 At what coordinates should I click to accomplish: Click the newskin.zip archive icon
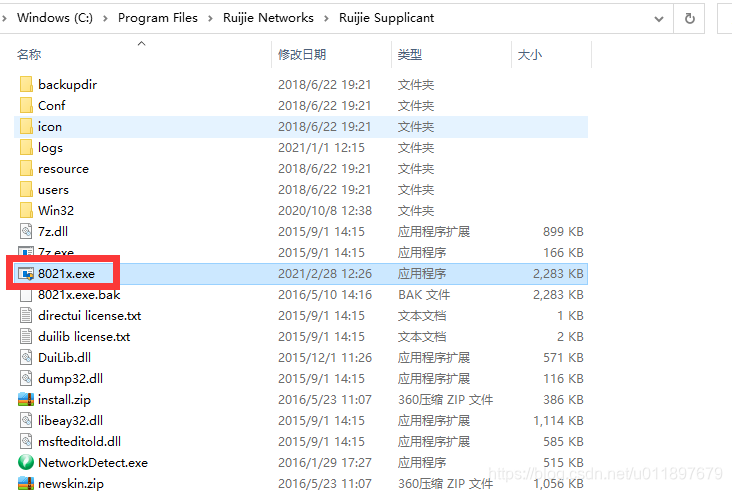(26, 484)
